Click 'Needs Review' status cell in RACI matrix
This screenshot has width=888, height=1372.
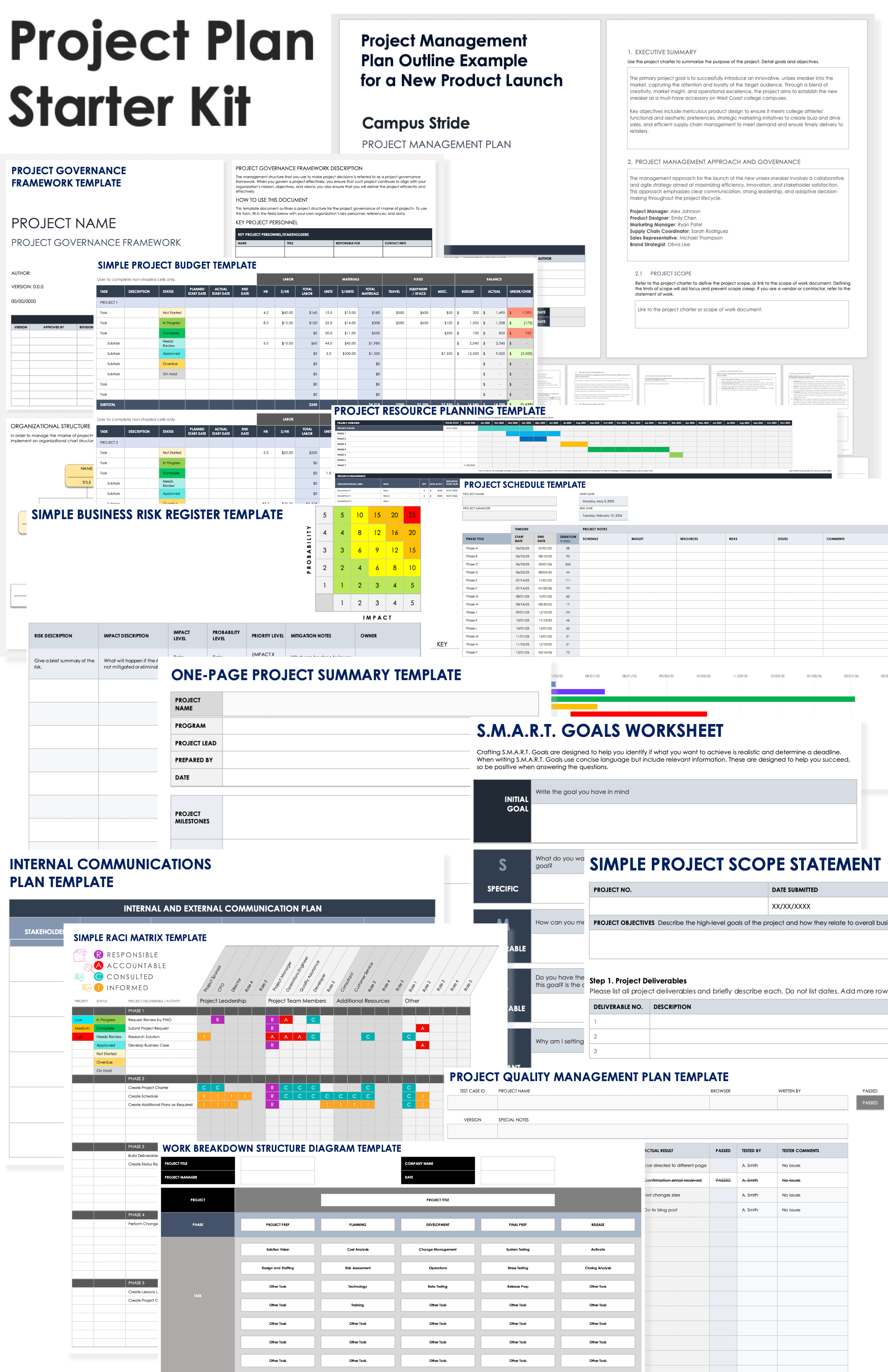[x=109, y=1036]
